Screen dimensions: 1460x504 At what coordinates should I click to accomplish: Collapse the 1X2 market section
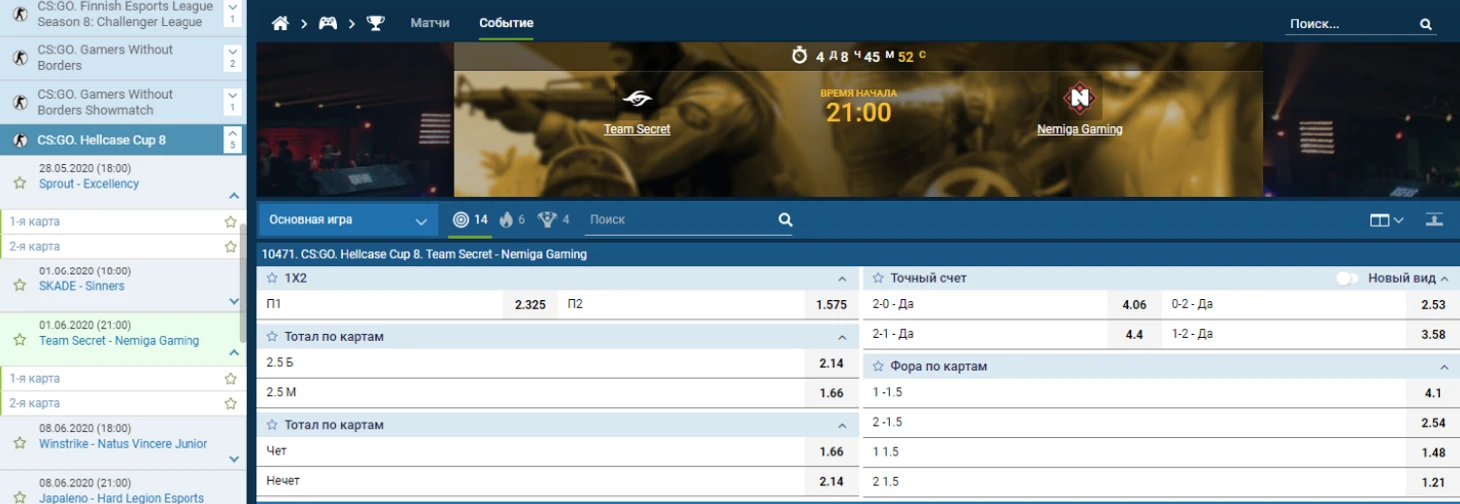(842, 279)
